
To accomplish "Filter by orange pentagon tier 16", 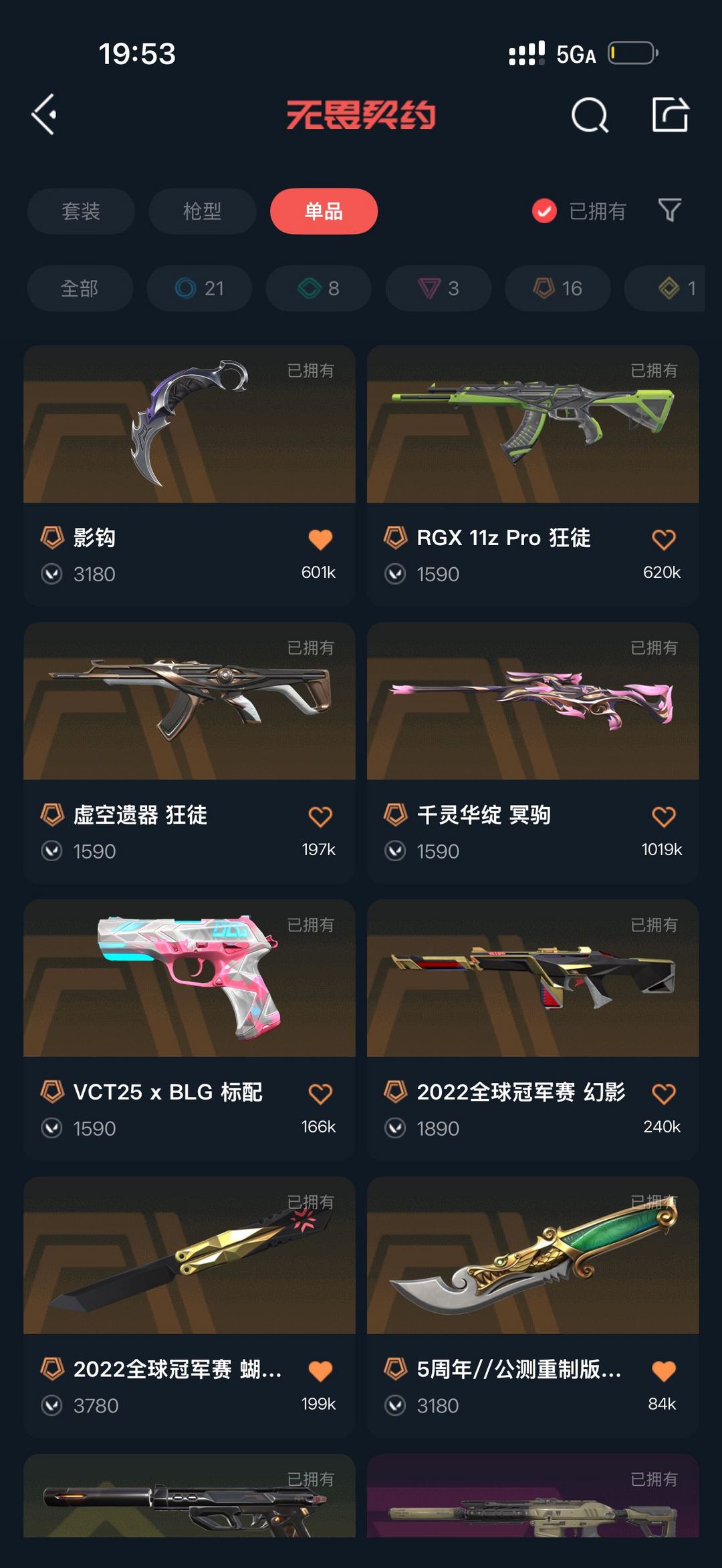I will pos(558,288).
